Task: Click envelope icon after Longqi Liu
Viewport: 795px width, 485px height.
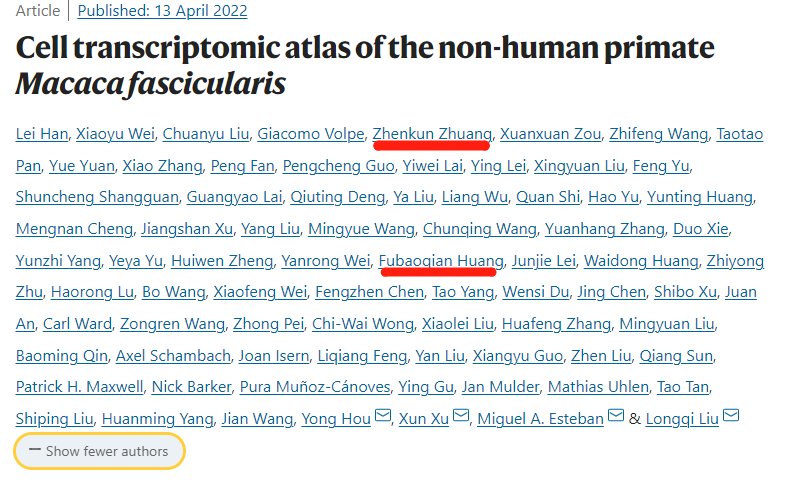Action: [x=731, y=416]
